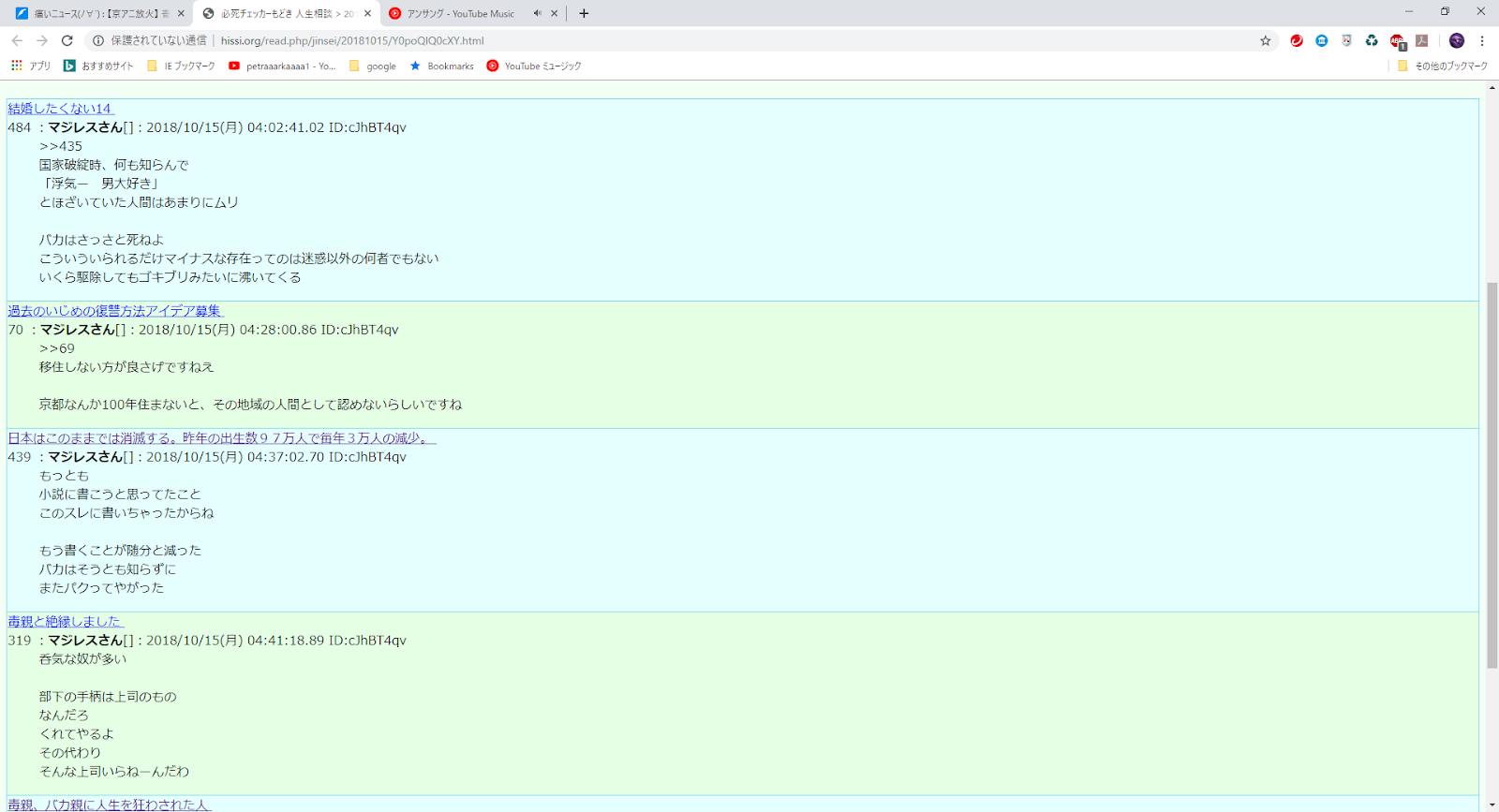Reload the current page
Viewport: 1499px width, 812px height.
67,40
